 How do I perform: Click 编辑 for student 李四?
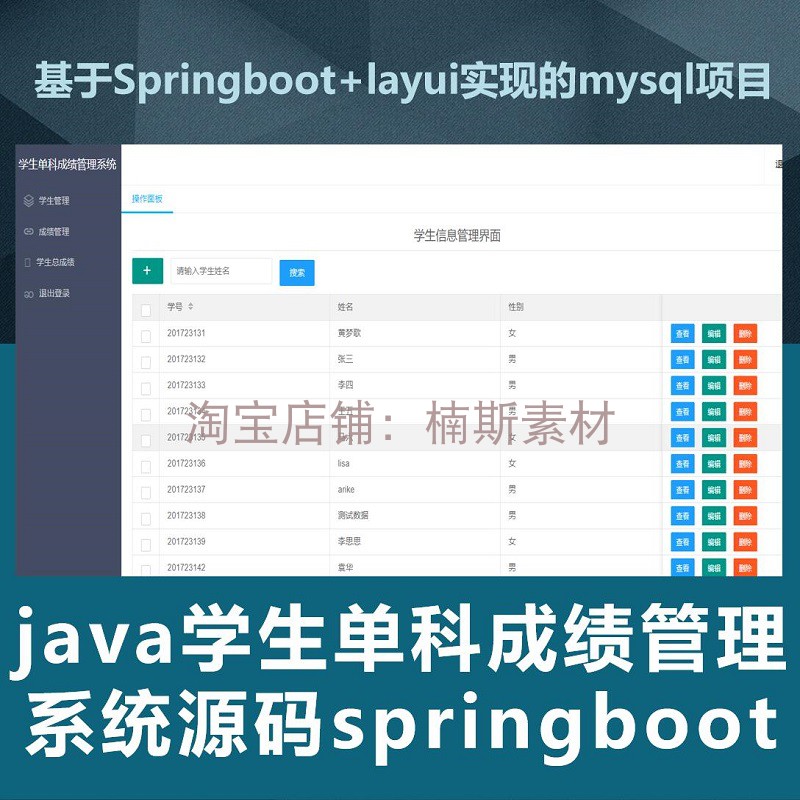pos(714,386)
